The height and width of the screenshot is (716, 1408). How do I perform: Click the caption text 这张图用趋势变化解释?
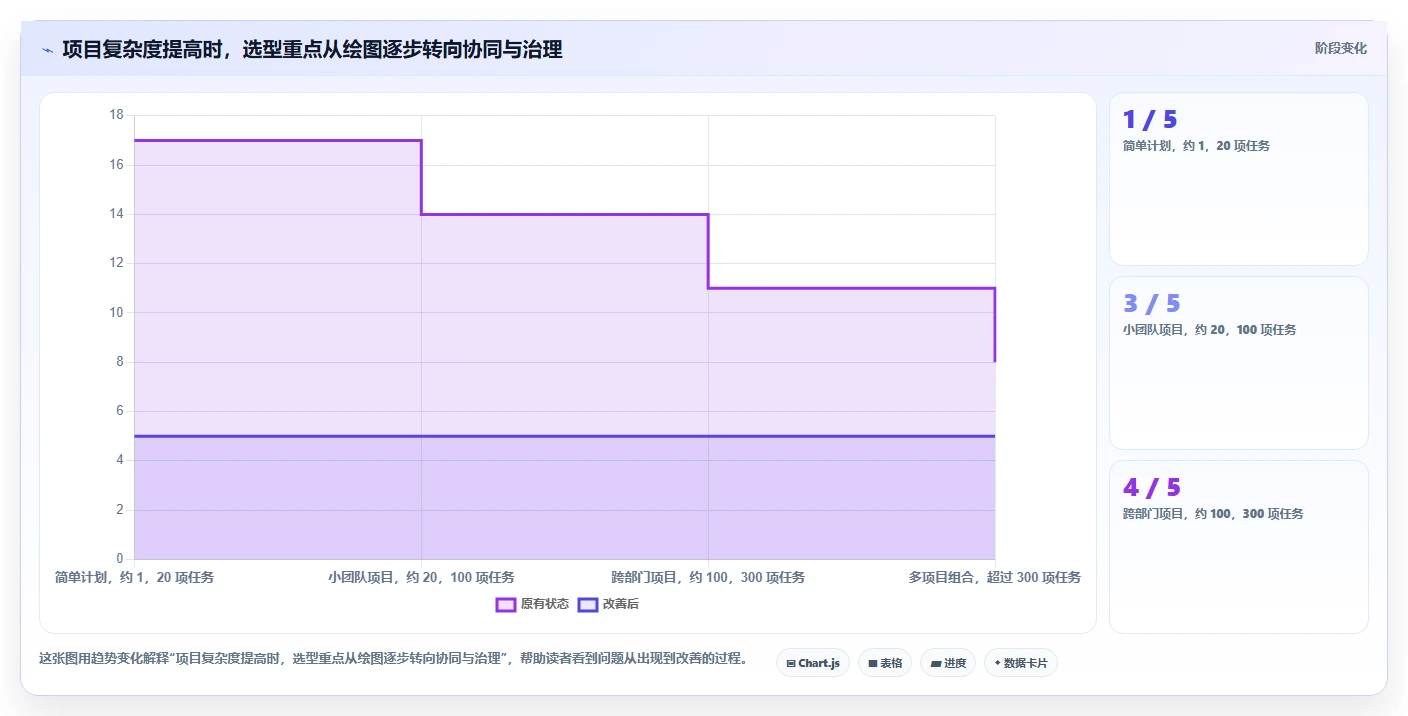point(104,659)
